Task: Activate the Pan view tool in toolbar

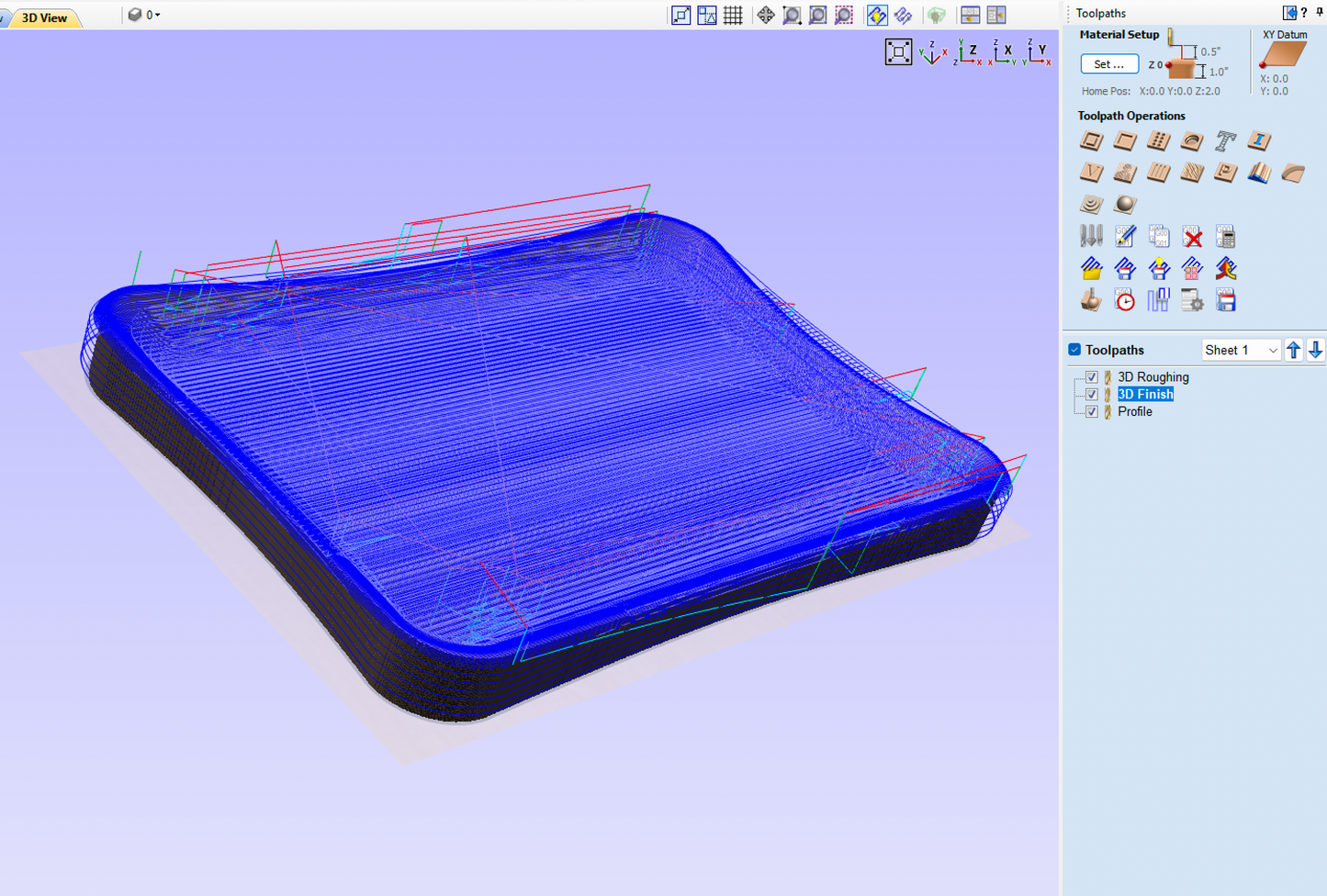Action: click(765, 15)
